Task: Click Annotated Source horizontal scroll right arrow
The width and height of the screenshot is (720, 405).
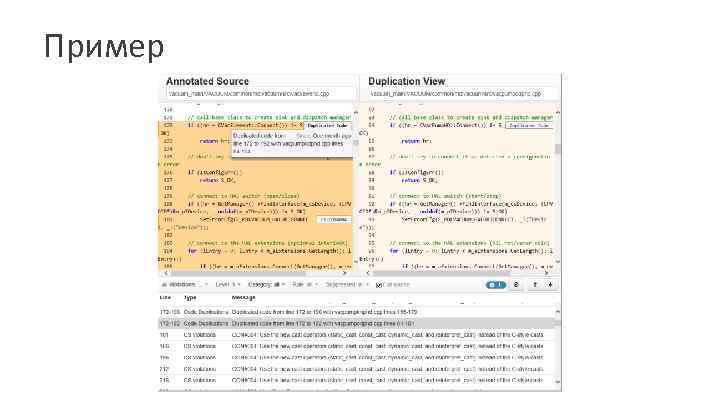Action: 345,273
